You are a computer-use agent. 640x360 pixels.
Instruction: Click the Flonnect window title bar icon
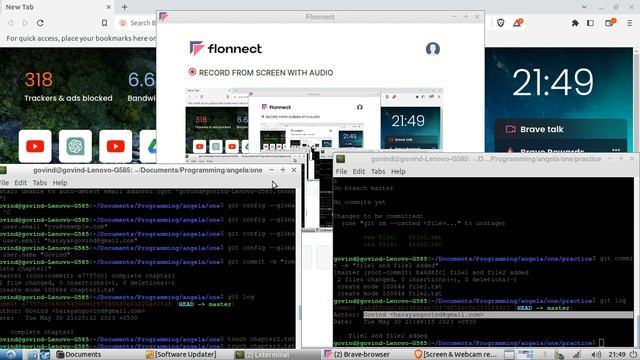coord(164,16)
